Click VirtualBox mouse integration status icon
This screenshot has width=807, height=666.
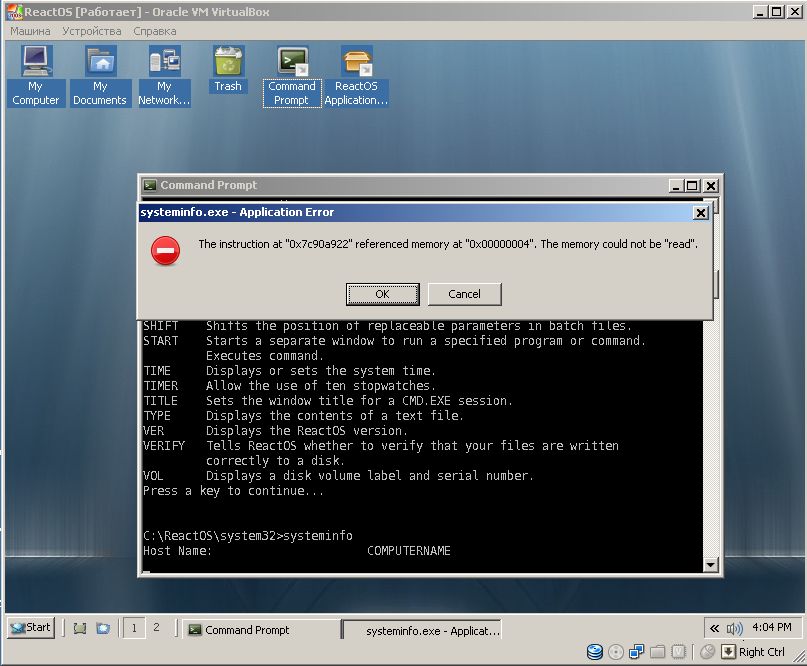[708, 652]
